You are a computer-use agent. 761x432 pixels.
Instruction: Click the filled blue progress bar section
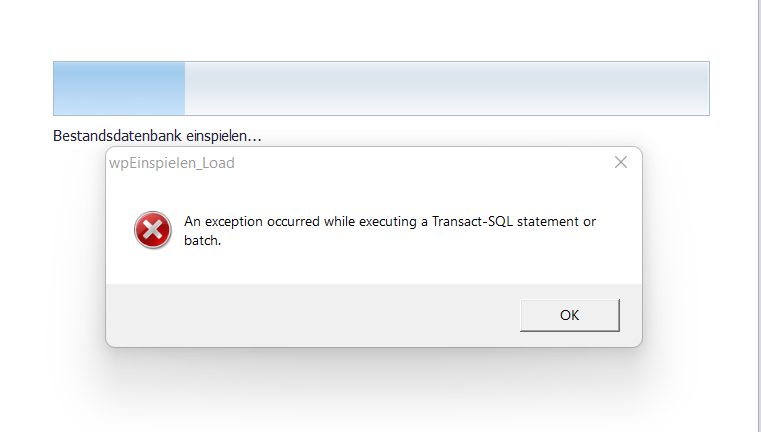pos(119,88)
